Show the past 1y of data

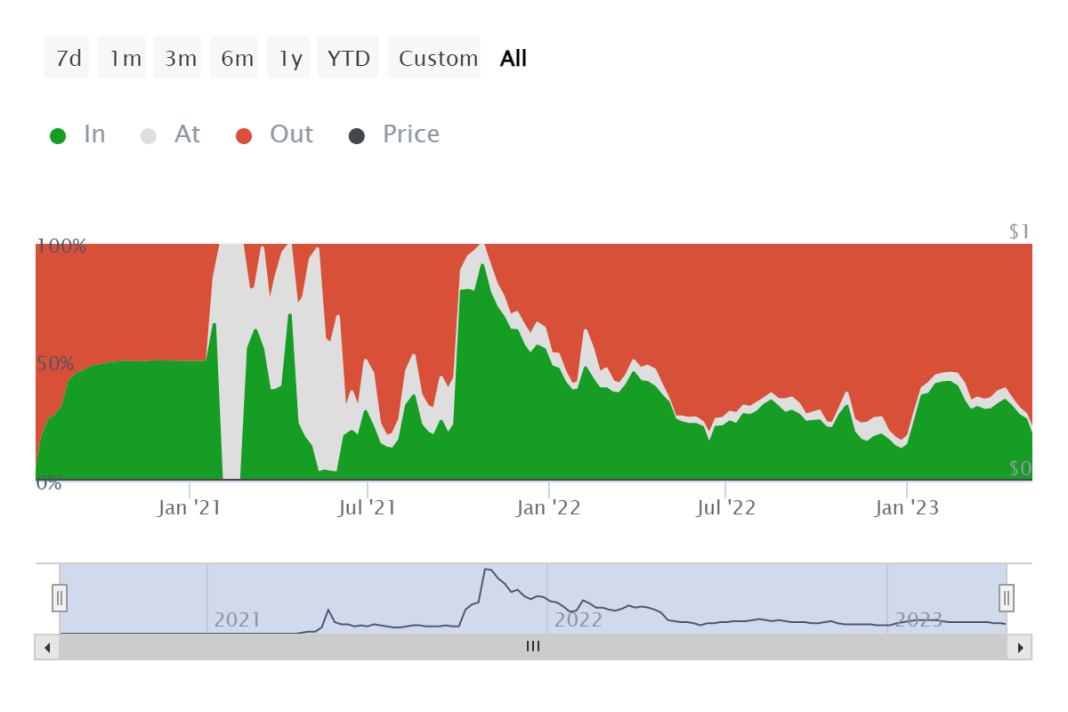tap(290, 58)
